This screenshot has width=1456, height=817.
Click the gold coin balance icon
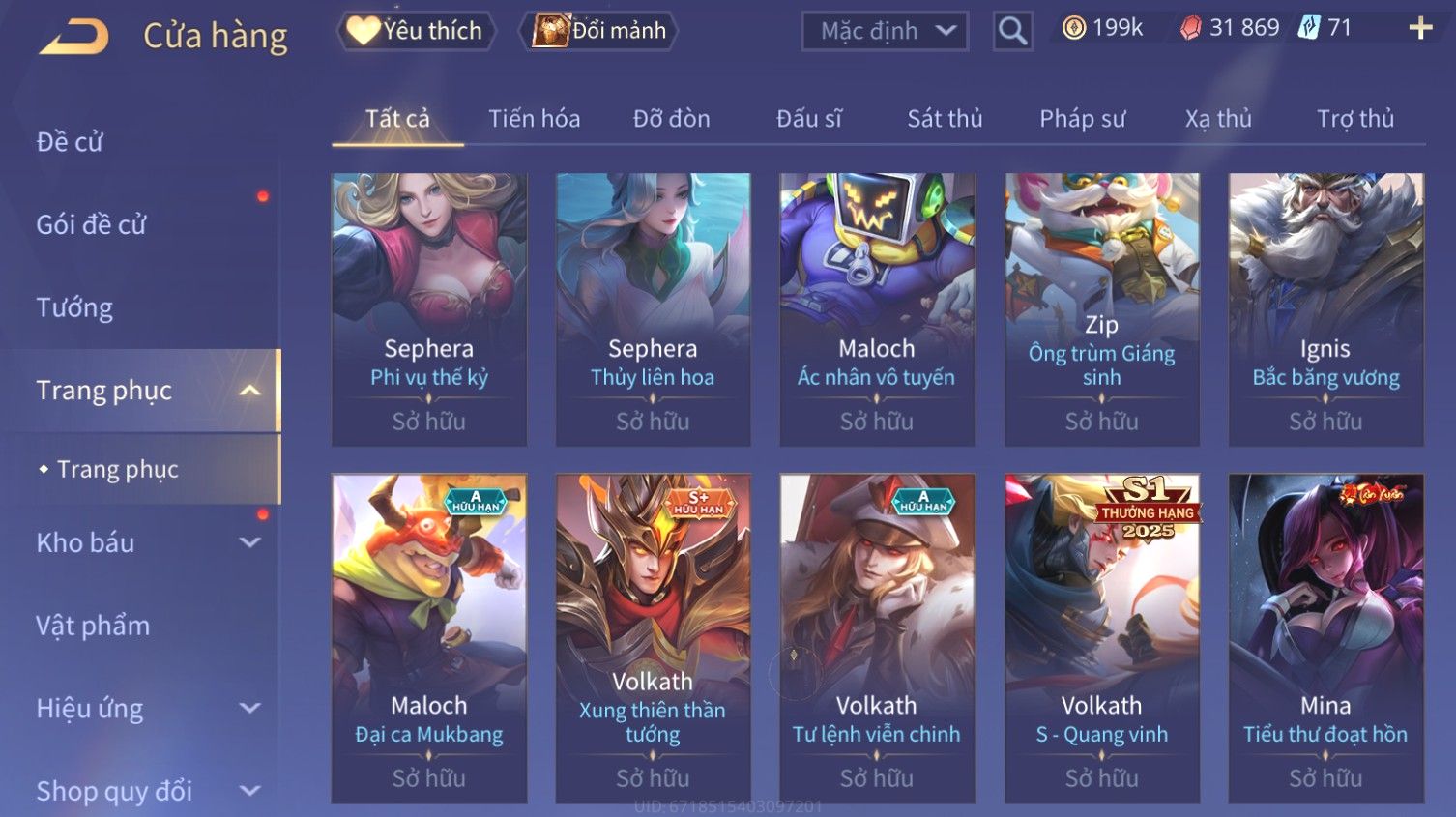1073,28
